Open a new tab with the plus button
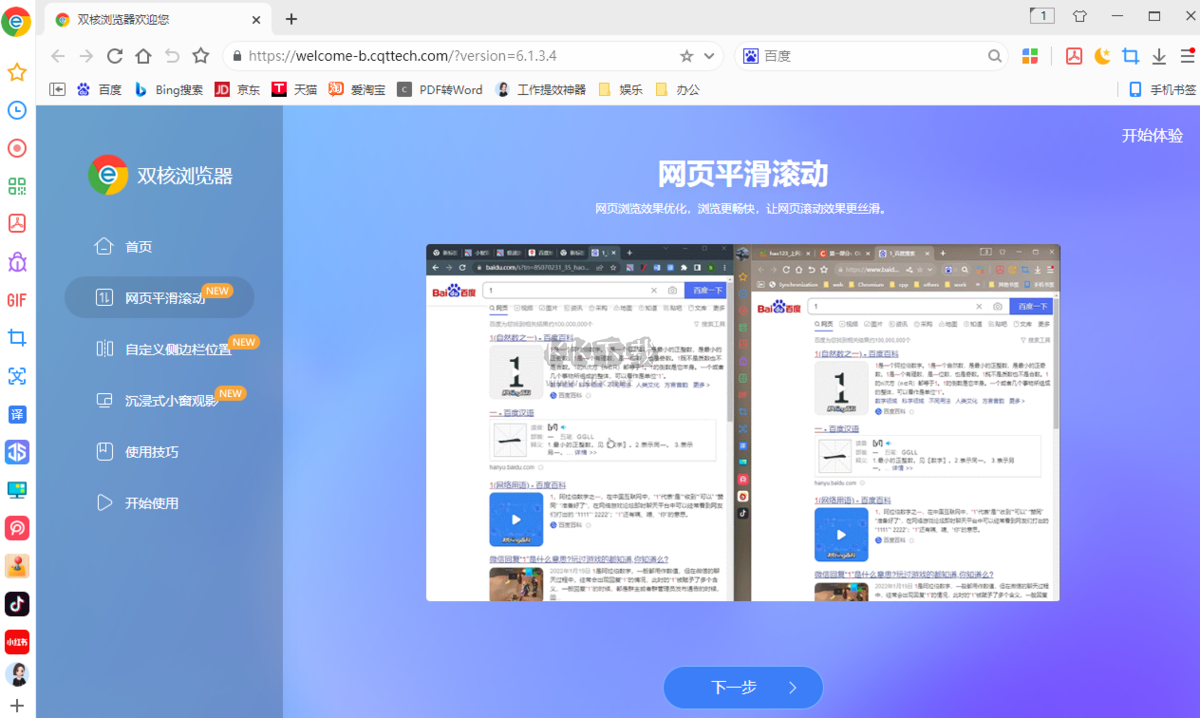The width and height of the screenshot is (1200, 718). pos(290,18)
